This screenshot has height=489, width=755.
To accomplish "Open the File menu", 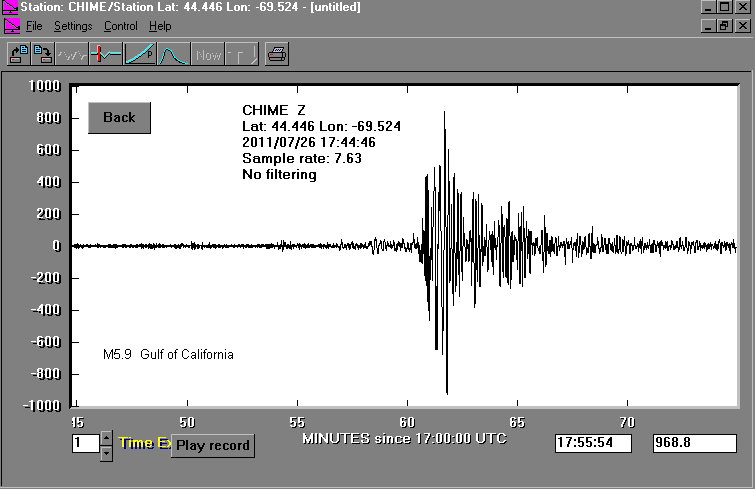I will point(34,26).
